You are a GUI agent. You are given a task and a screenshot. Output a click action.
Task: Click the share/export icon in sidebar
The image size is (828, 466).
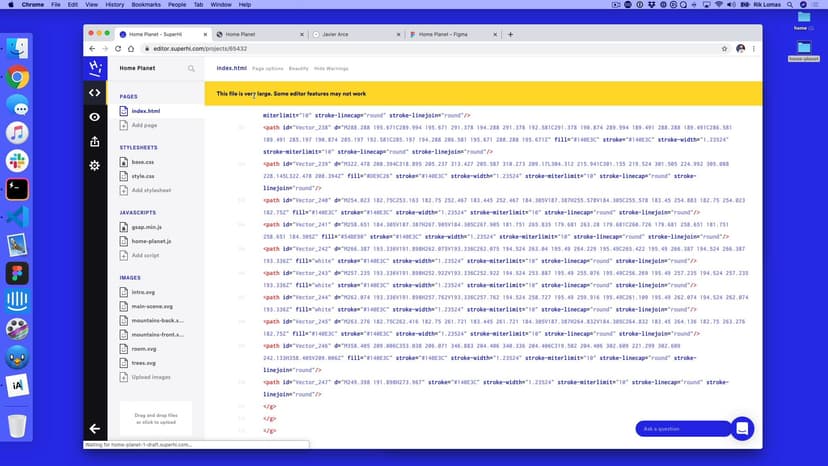click(x=94, y=141)
